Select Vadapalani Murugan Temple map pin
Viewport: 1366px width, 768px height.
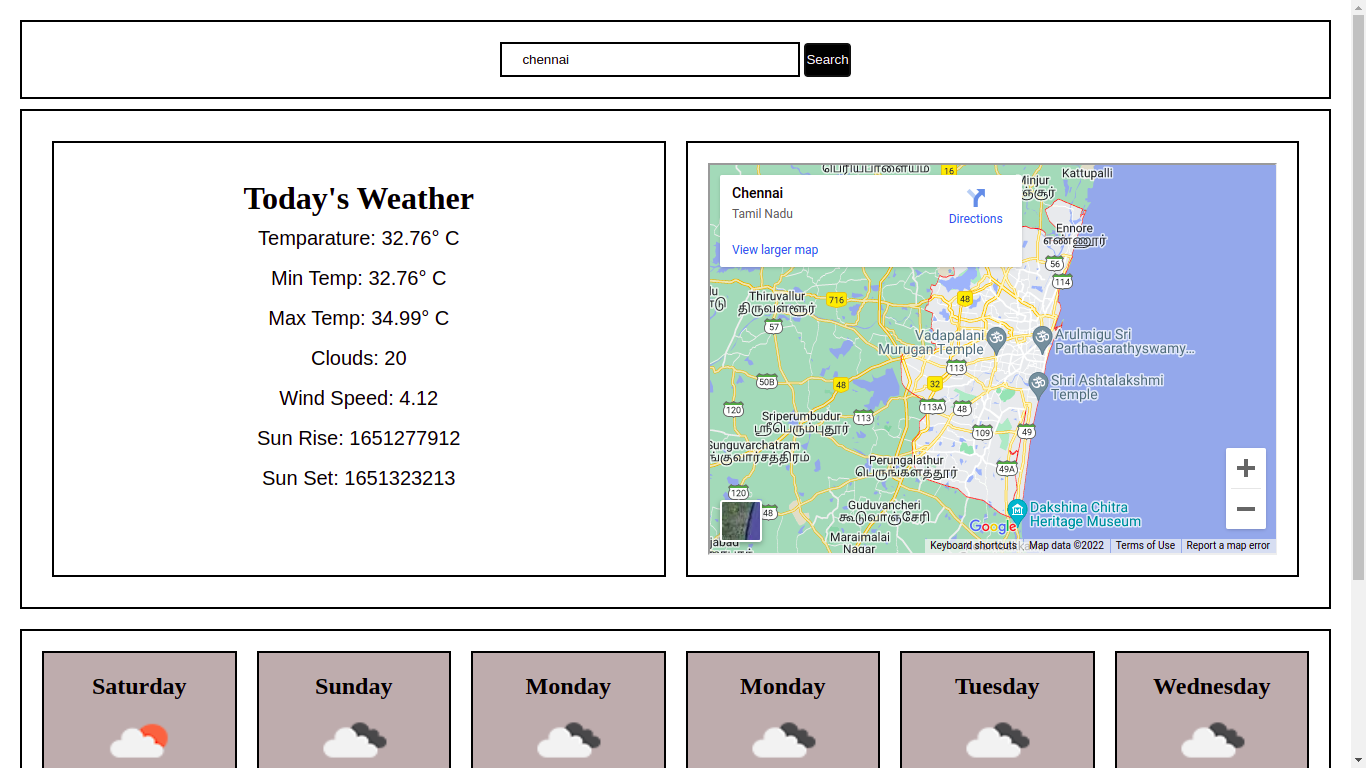[x=996, y=339]
